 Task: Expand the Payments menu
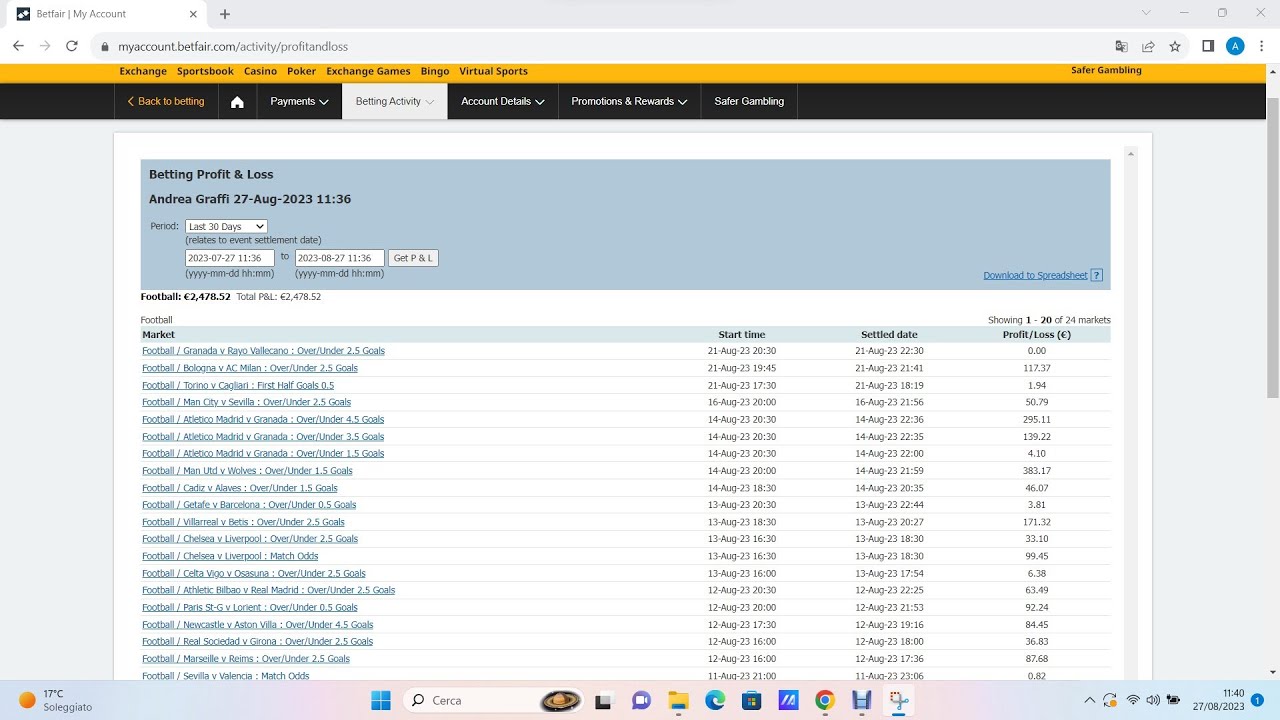299,102
